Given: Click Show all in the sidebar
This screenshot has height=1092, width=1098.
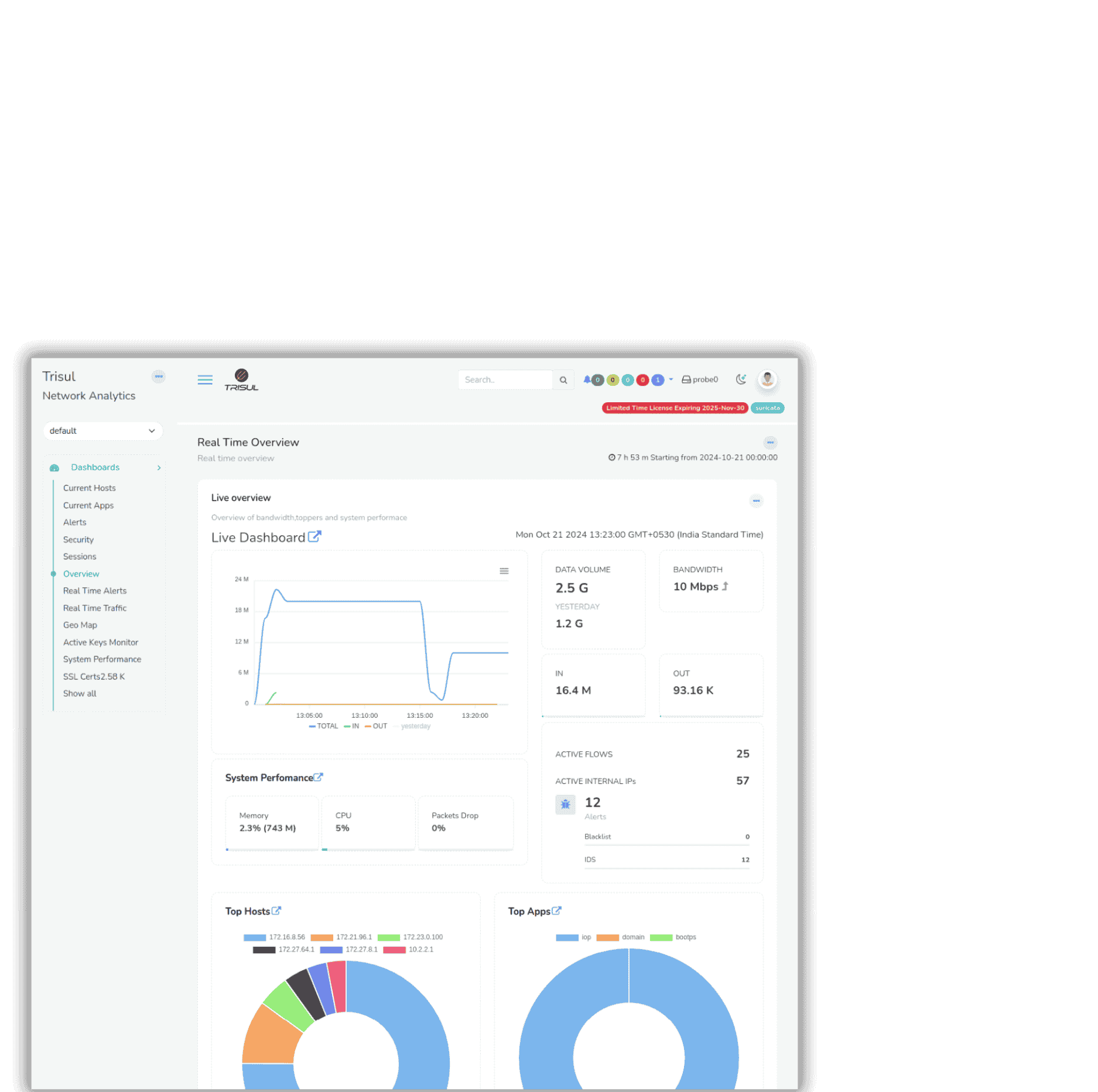Looking at the screenshot, I should [80, 693].
